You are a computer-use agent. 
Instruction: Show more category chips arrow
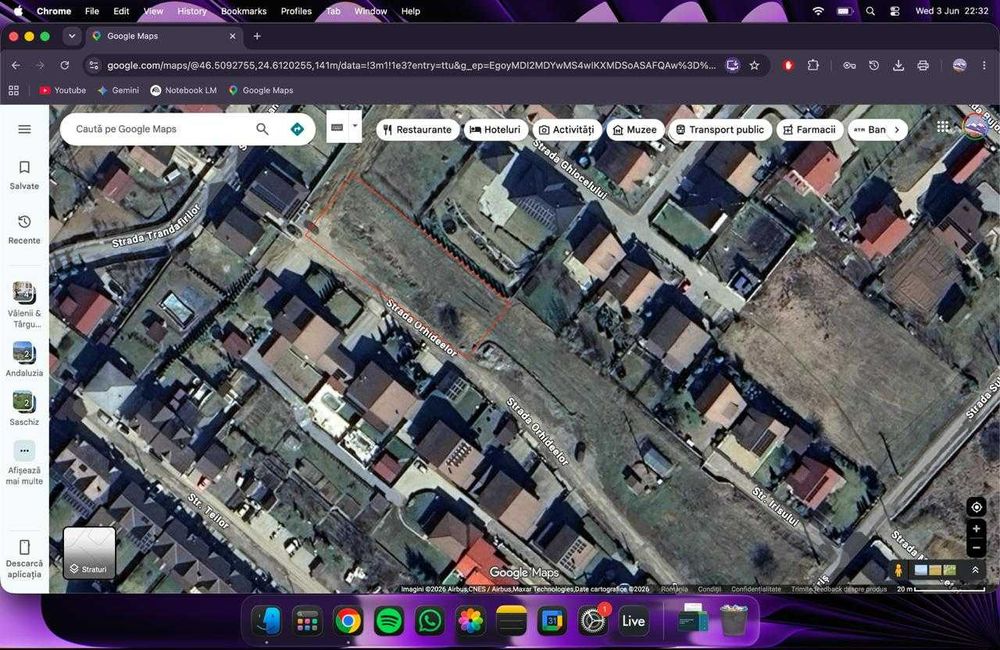point(897,129)
